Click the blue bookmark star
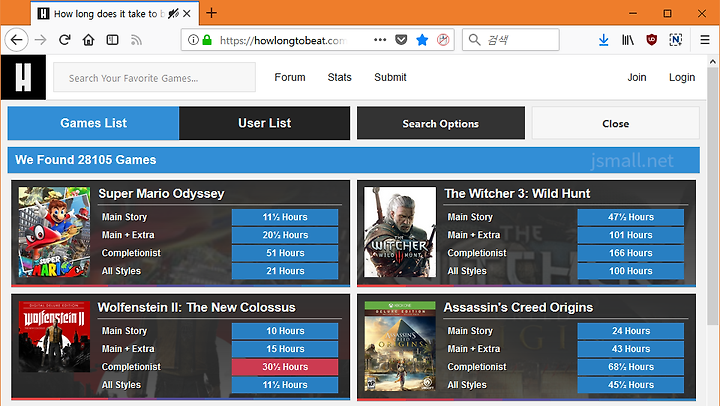 (422, 40)
